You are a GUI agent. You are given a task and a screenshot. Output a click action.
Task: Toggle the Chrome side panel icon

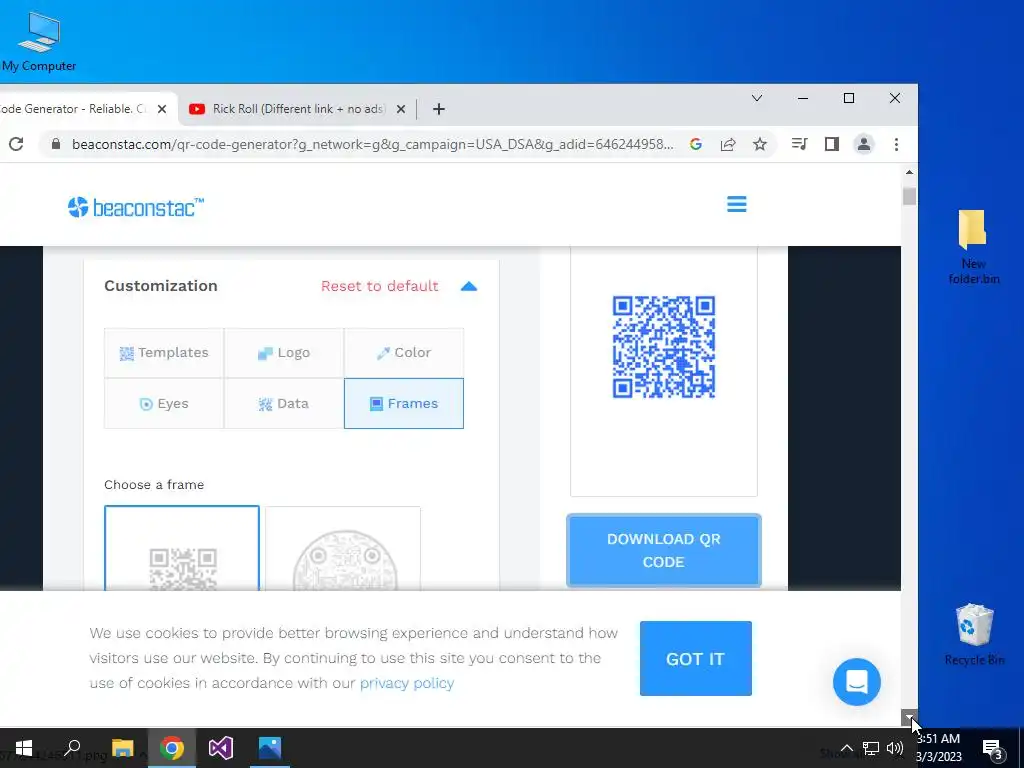[831, 144]
